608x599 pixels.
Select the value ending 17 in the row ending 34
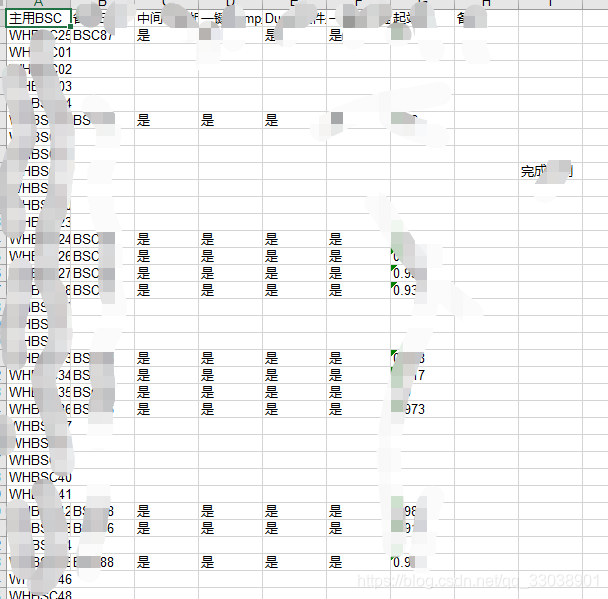[x=422, y=375]
